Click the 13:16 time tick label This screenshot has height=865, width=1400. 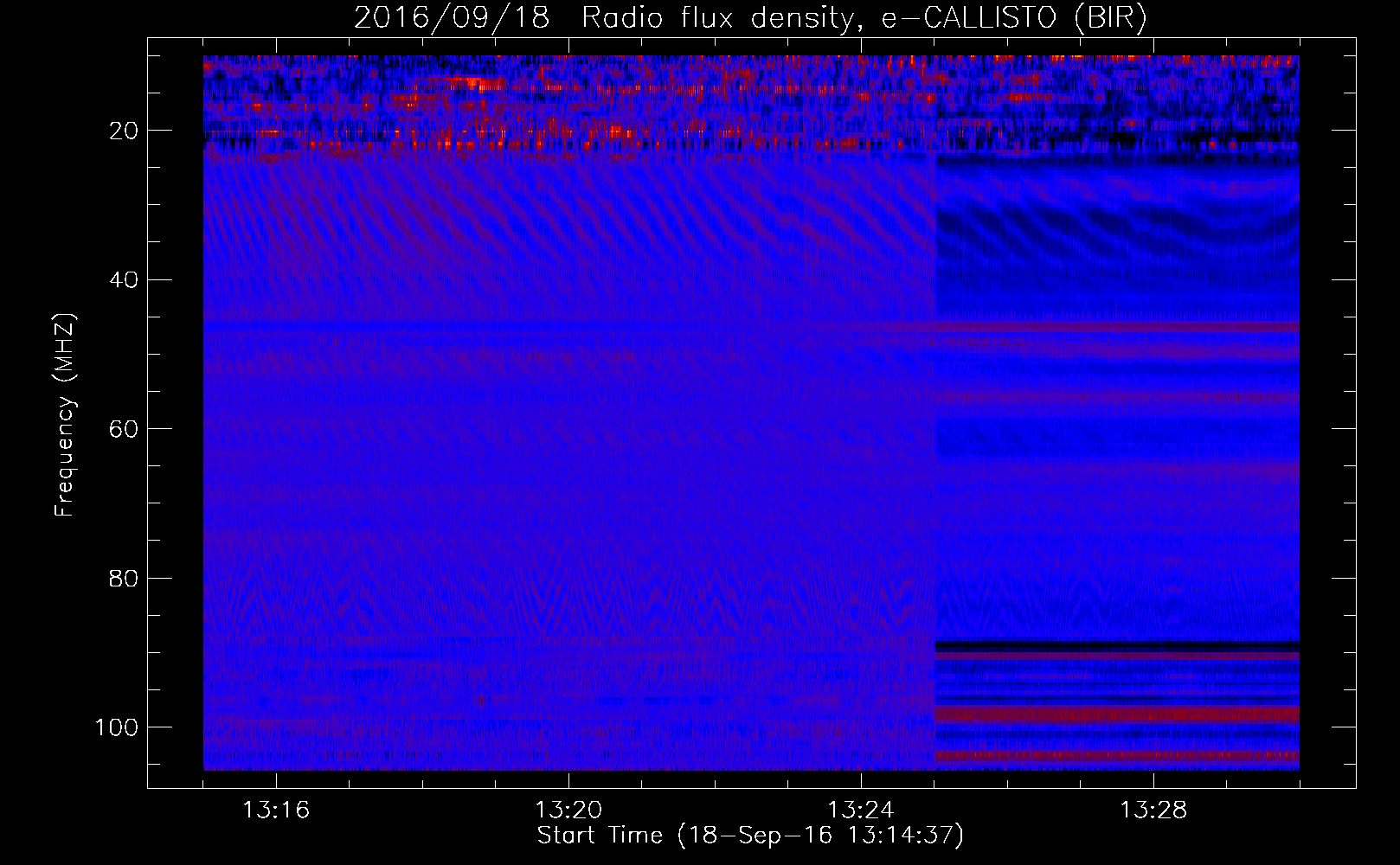(276, 811)
